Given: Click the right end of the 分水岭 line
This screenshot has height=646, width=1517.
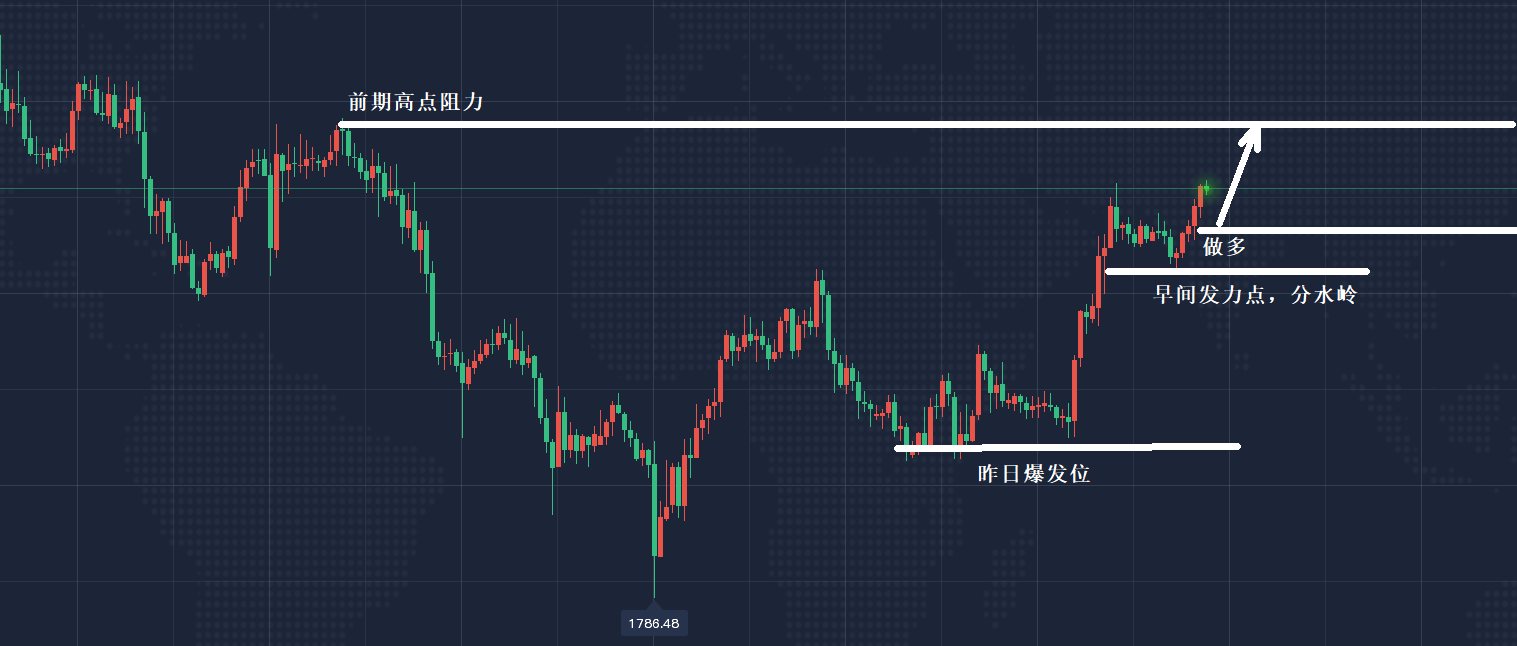Looking at the screenshot, I should point(1365,271).
